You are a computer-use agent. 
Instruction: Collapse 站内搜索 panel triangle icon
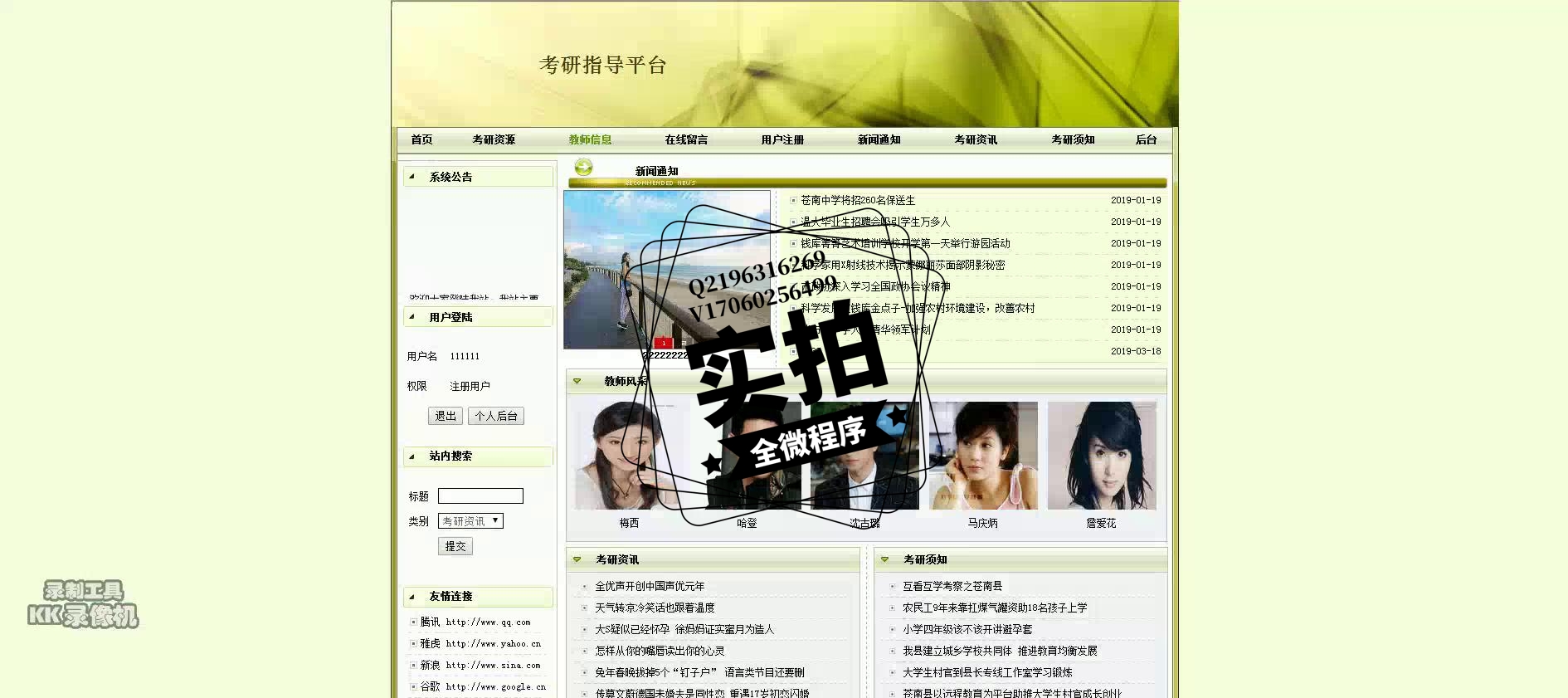click(411, 456)
